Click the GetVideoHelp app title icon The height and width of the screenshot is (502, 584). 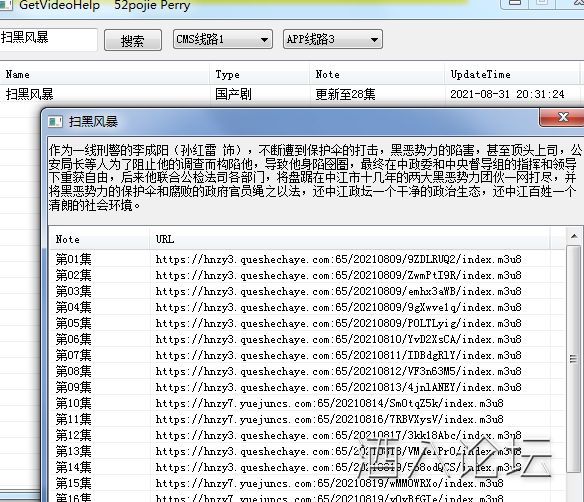click(x=6, y=5)
